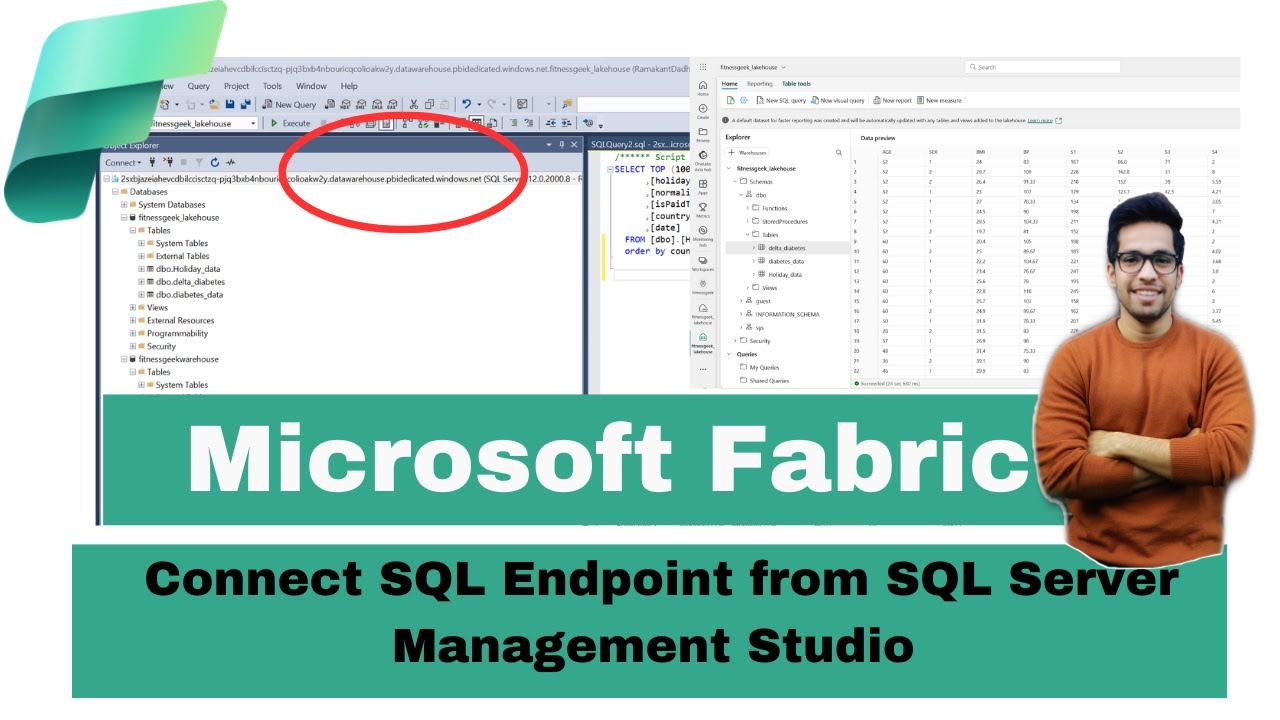Click the Metrics icon in the Fabric sidebar
Screen dimensions: 1280x720
click(703, 210)
